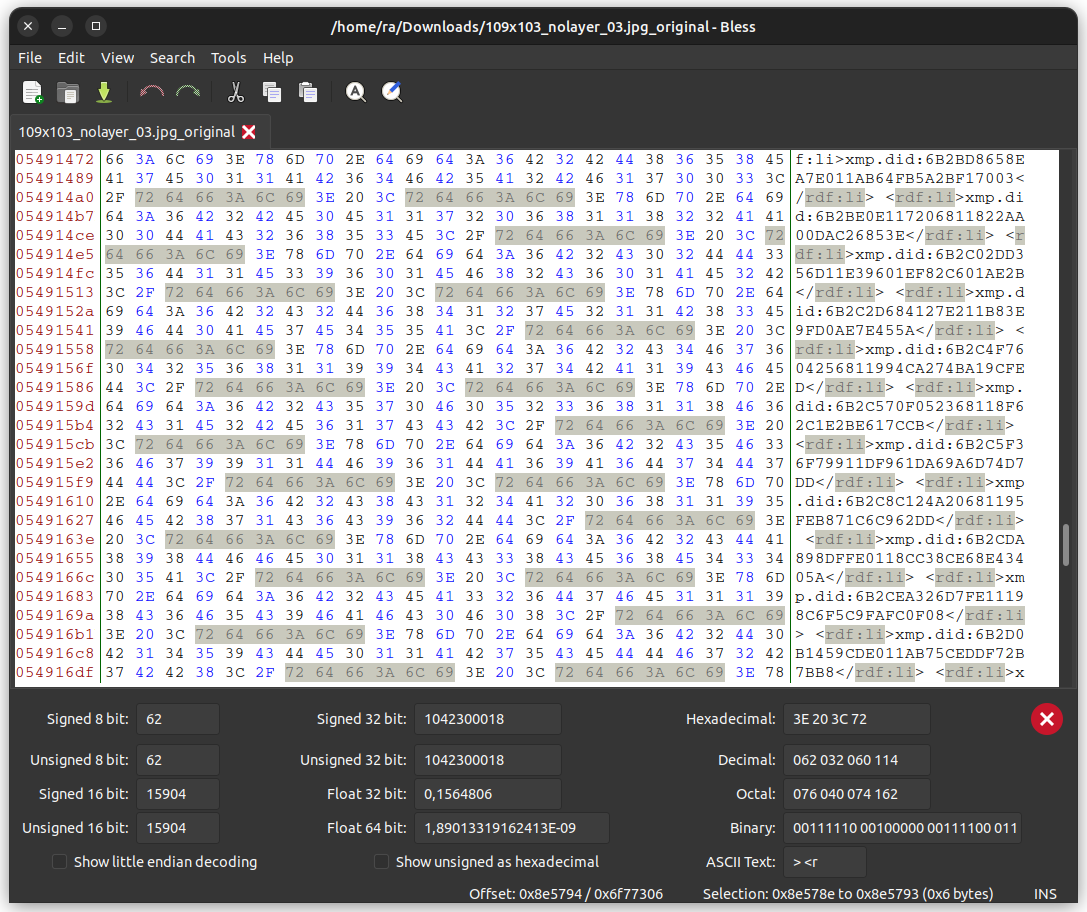
Task: Open Find and Replace icon
Action: point(392,92)
